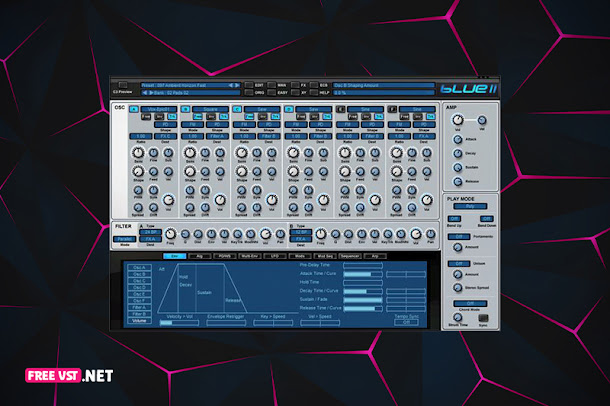Enable oscillator F with its letter button

tap(392, 109)
